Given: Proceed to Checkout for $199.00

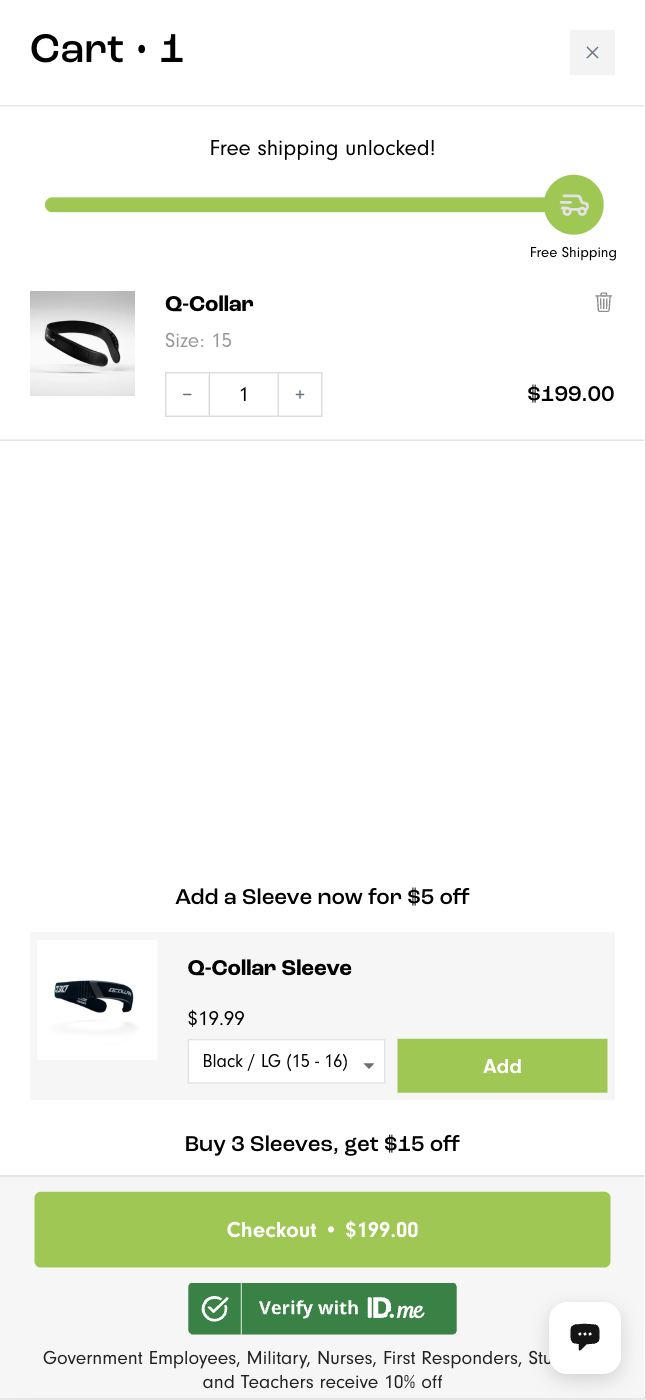Looking at the screenshot, I should [322, 1229].
